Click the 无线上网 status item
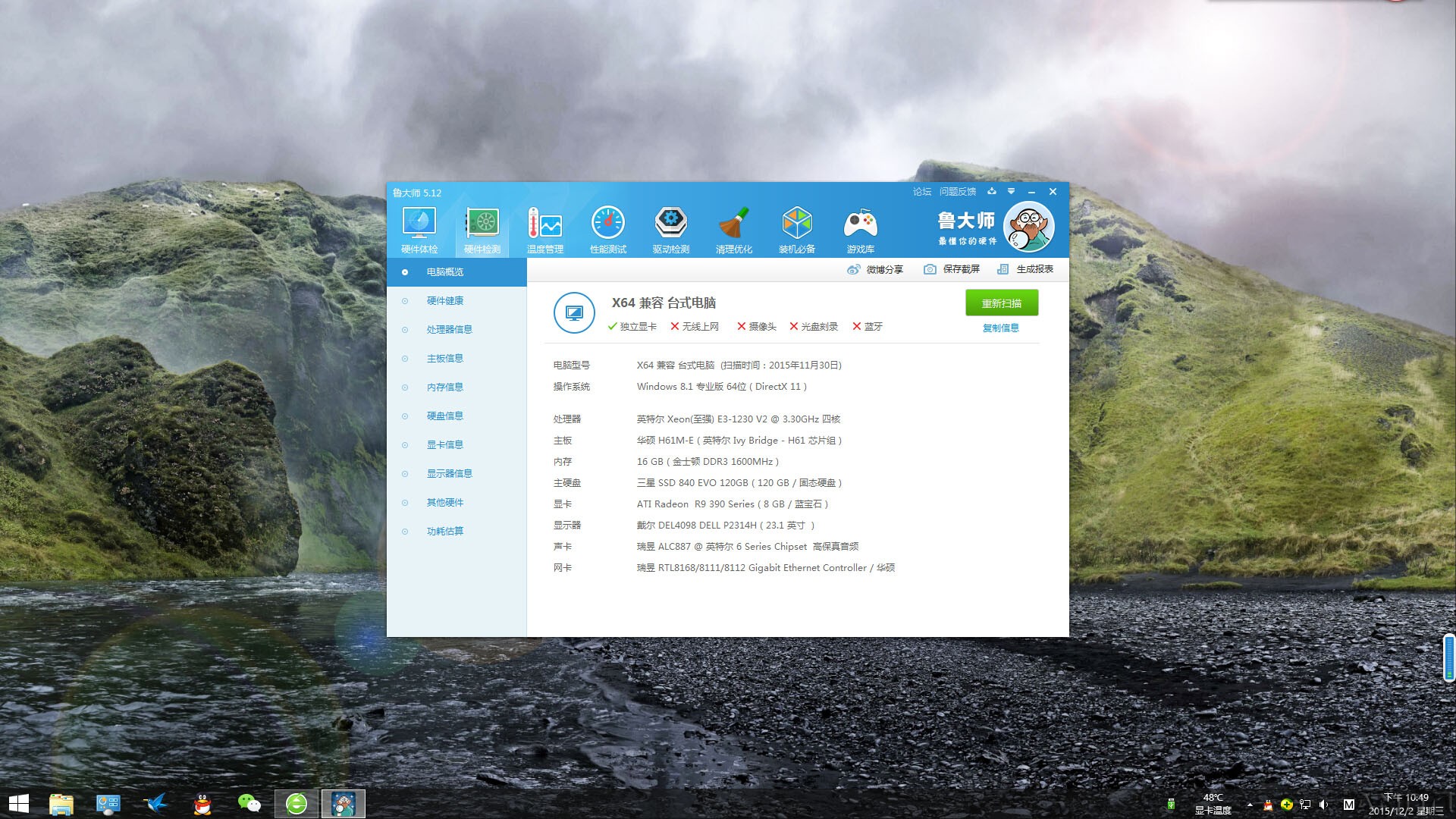 tap(694, 326)
